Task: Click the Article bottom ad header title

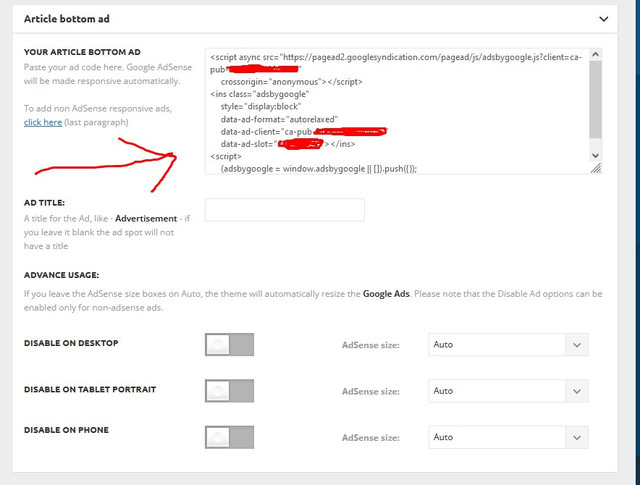Action: (x=67, y=19)
